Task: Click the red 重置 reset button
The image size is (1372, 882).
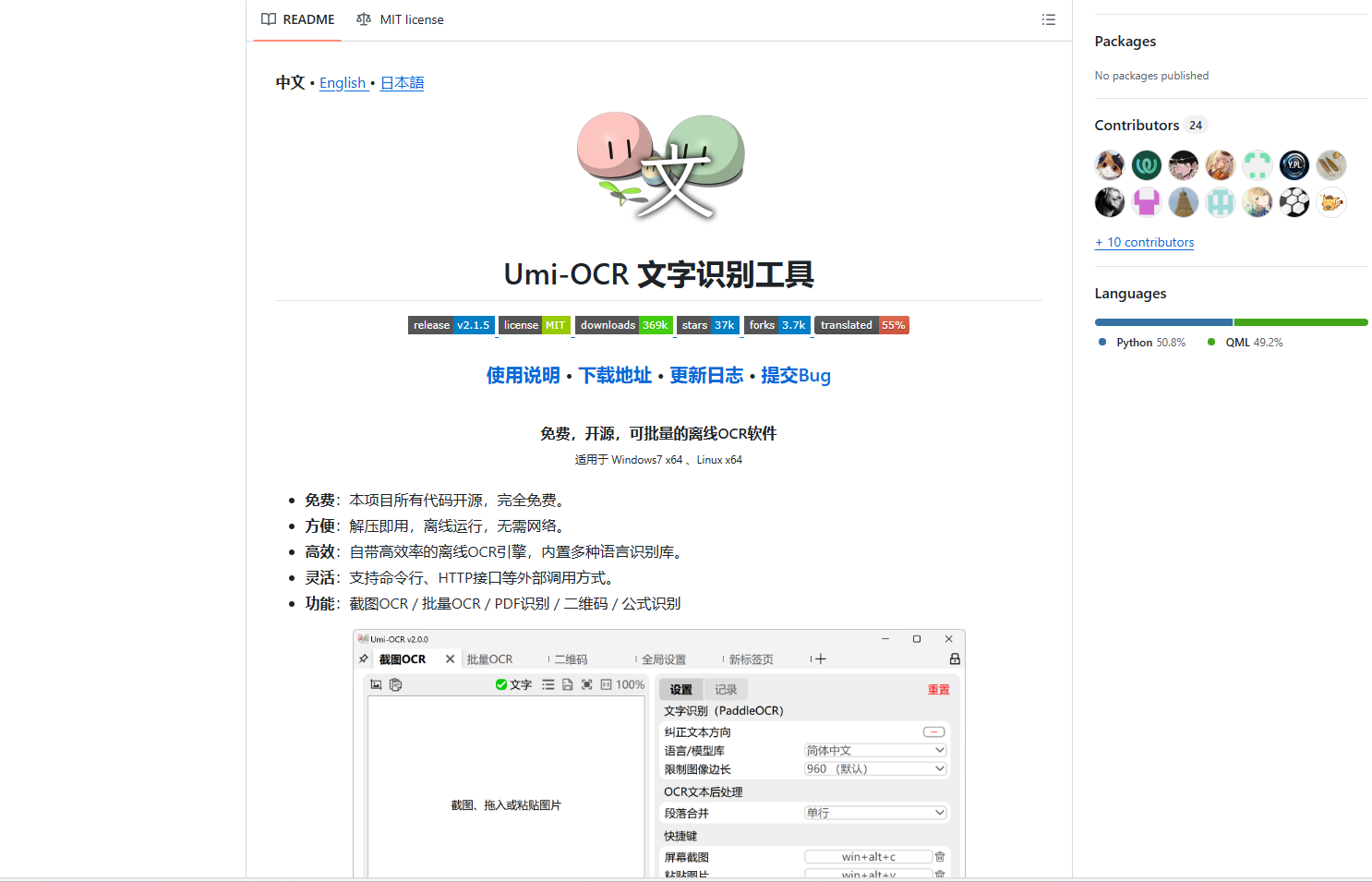Action: pos(938,689)
